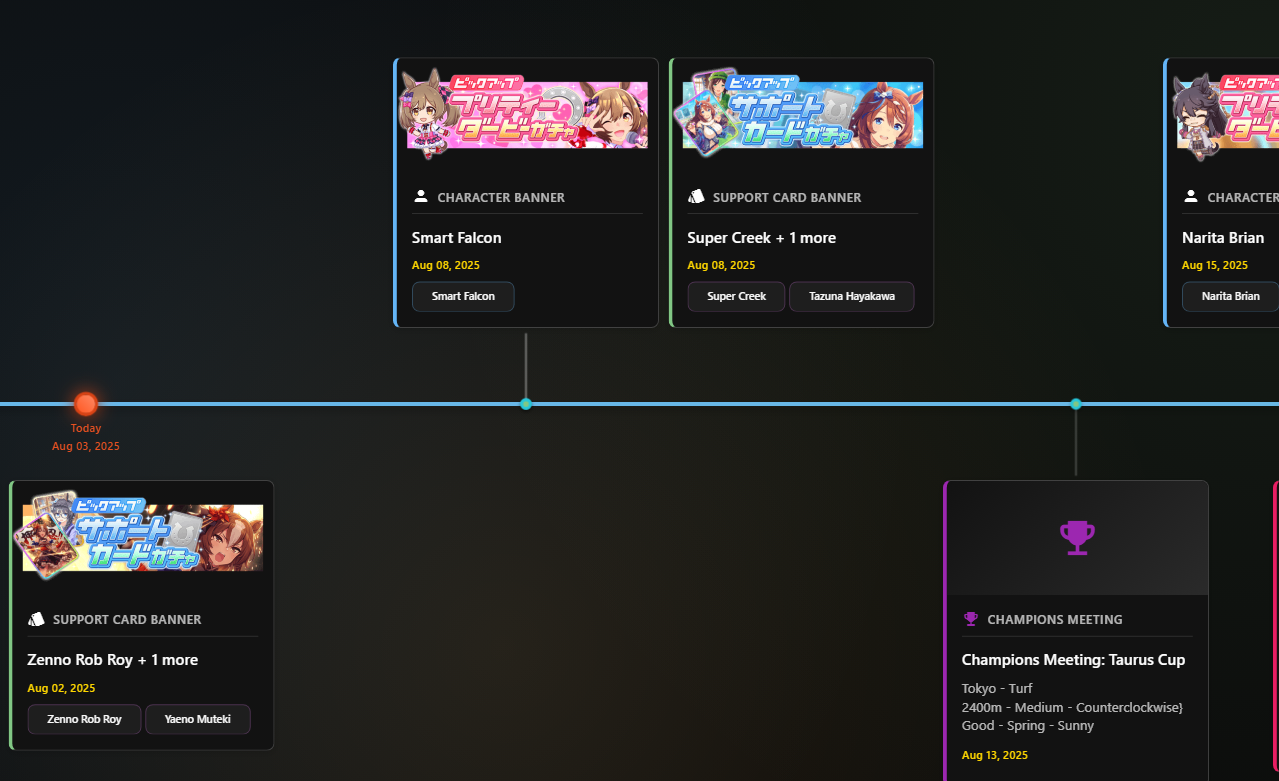This screenshot has height=781, width=1279.
Task: Select the orange Today marker on the timeline
Action: pyautogui.click(x=86, y=404)
